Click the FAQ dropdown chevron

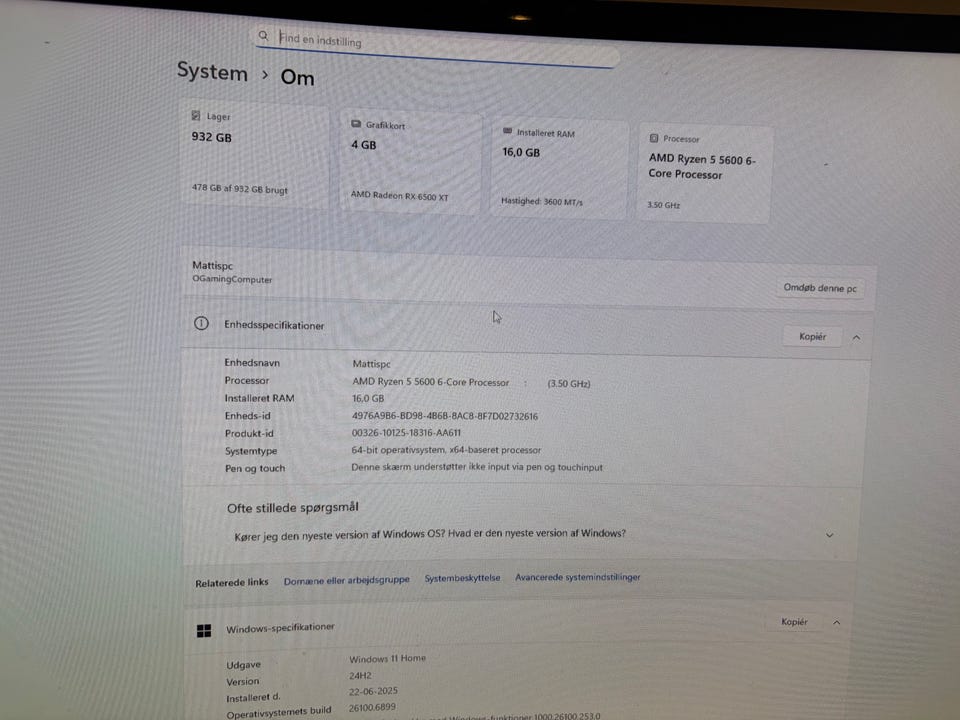(830, 535)
